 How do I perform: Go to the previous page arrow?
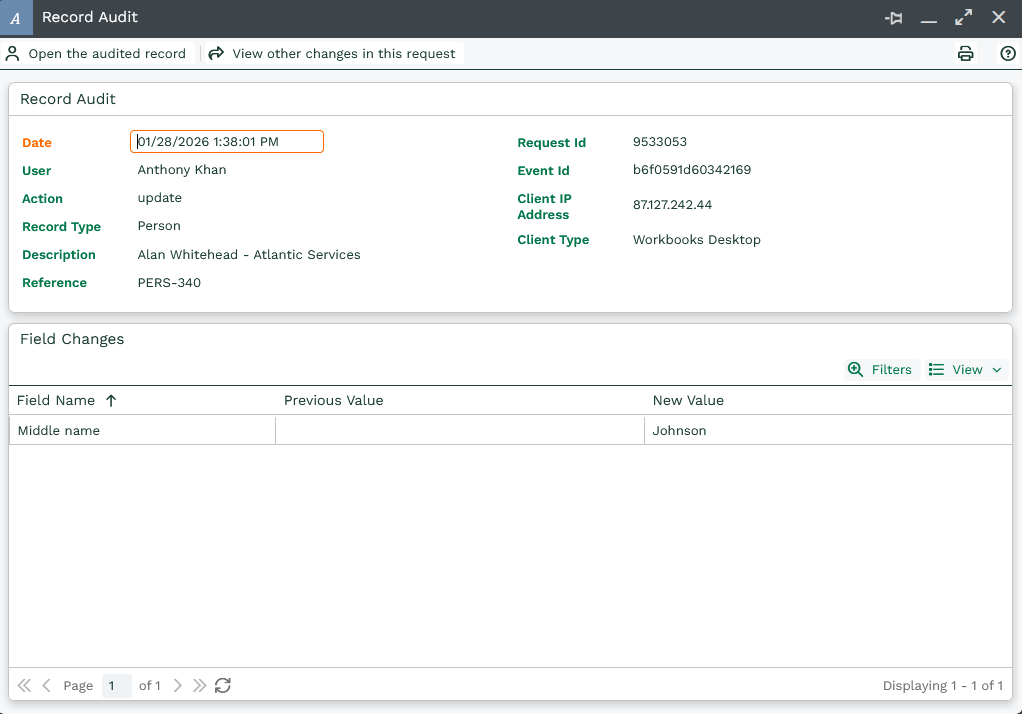coord(46,685)
